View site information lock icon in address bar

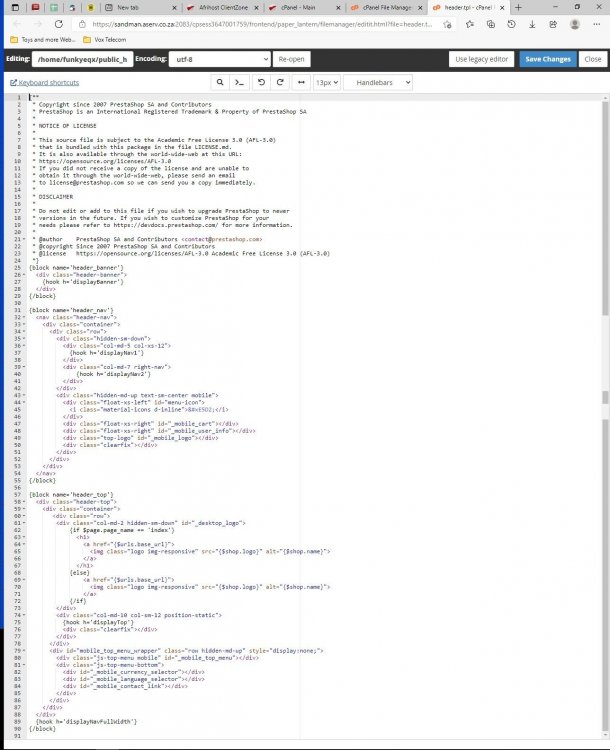(82, 24)
